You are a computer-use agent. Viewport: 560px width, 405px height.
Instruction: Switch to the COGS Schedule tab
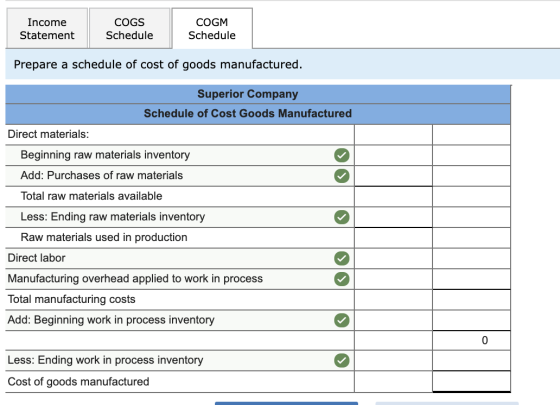tap(129, 29)
